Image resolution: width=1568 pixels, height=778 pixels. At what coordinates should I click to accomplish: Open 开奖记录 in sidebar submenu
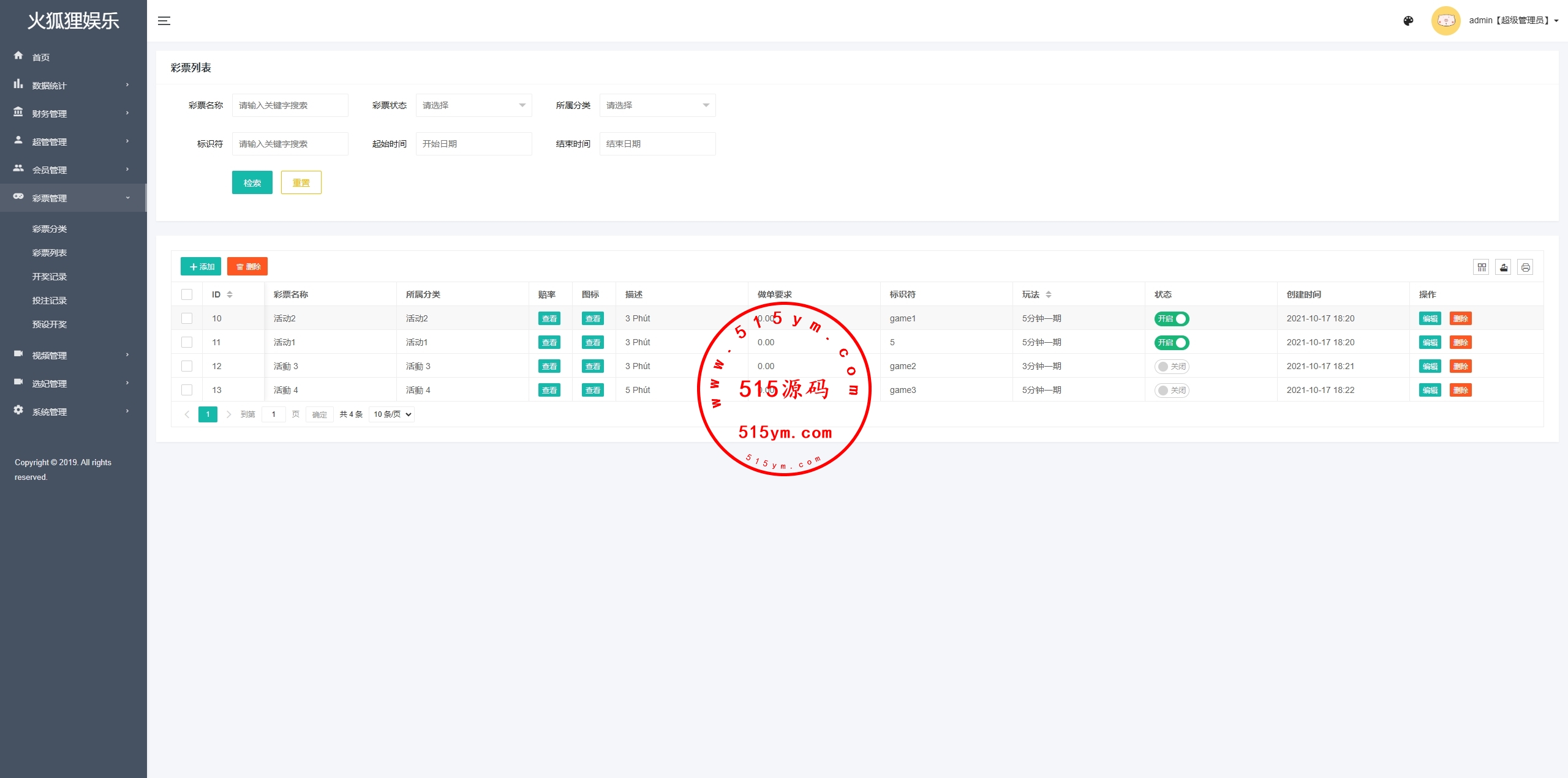tap(50, 277)
